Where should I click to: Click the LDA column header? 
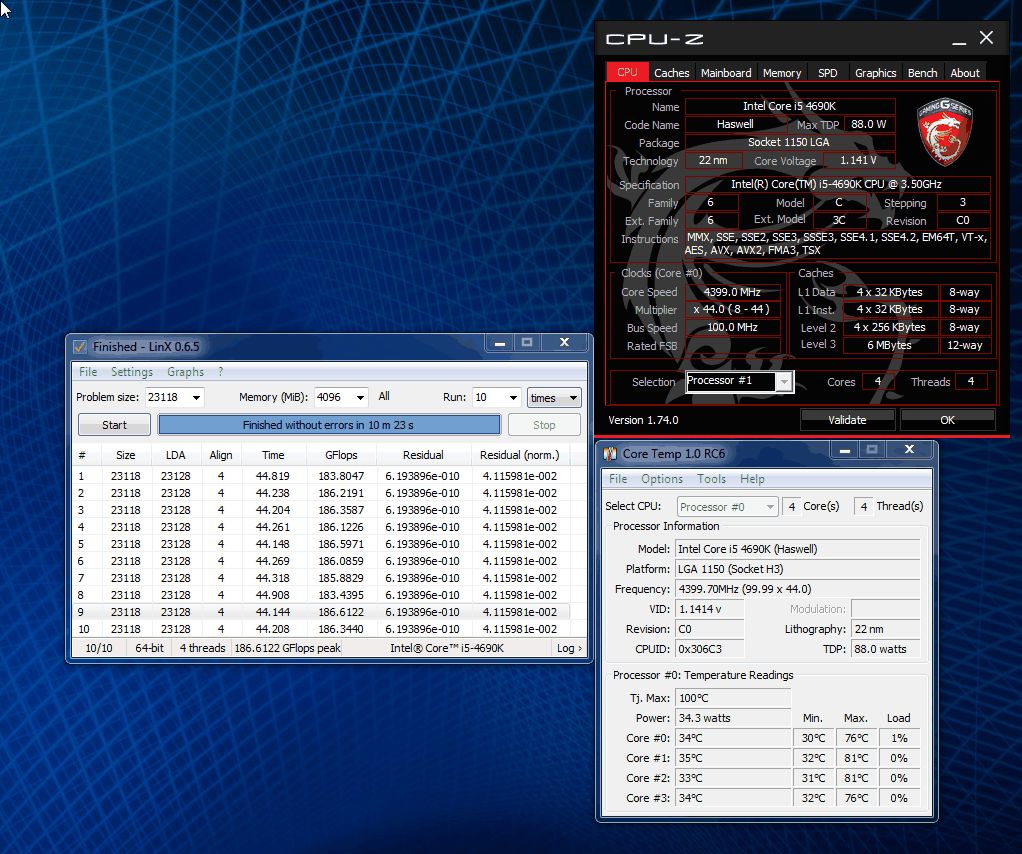pyautogui.click(x=175, y=455)
